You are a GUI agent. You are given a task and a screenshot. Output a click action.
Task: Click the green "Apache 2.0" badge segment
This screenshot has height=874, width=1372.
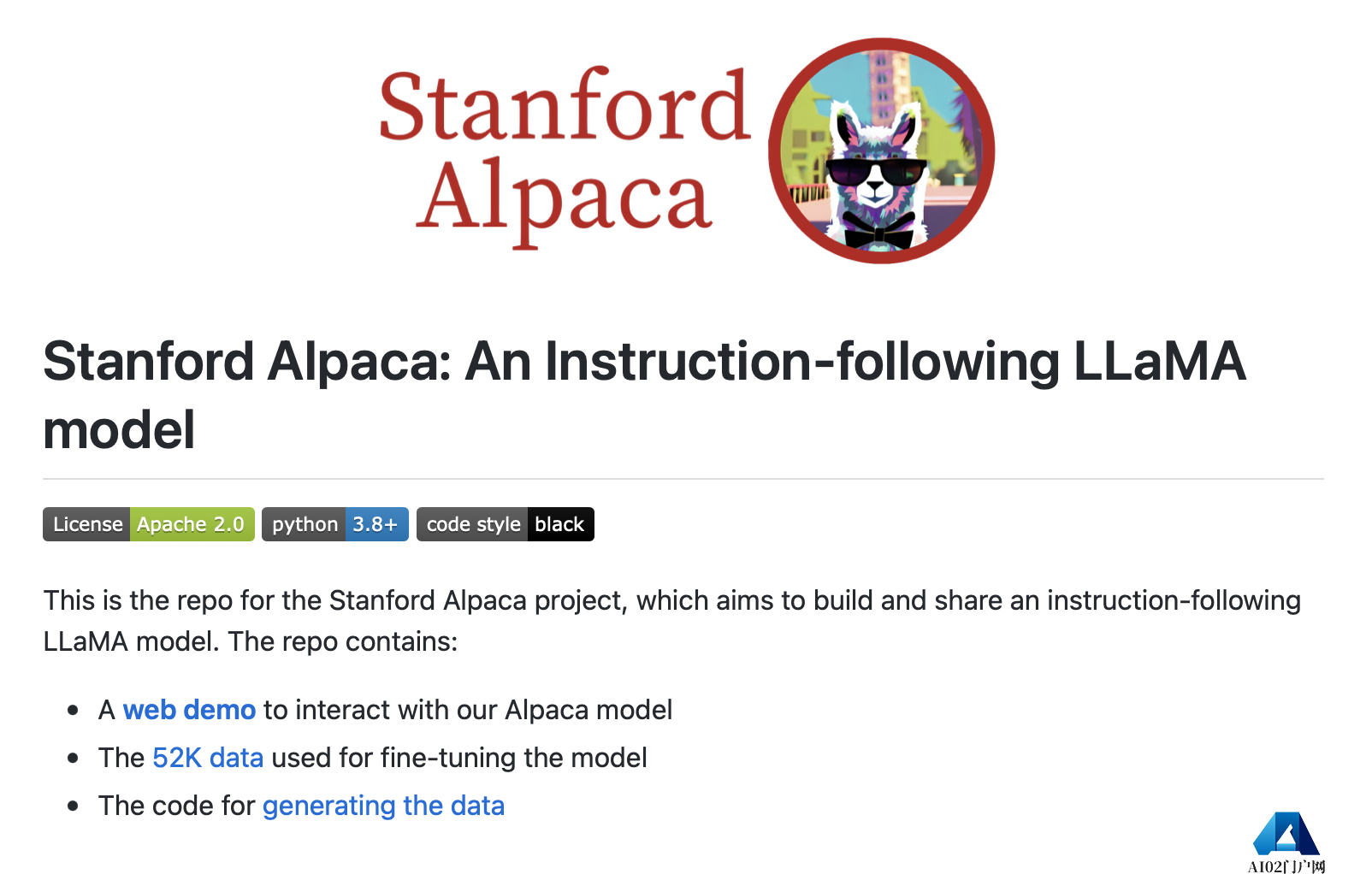tap(191, 524)
